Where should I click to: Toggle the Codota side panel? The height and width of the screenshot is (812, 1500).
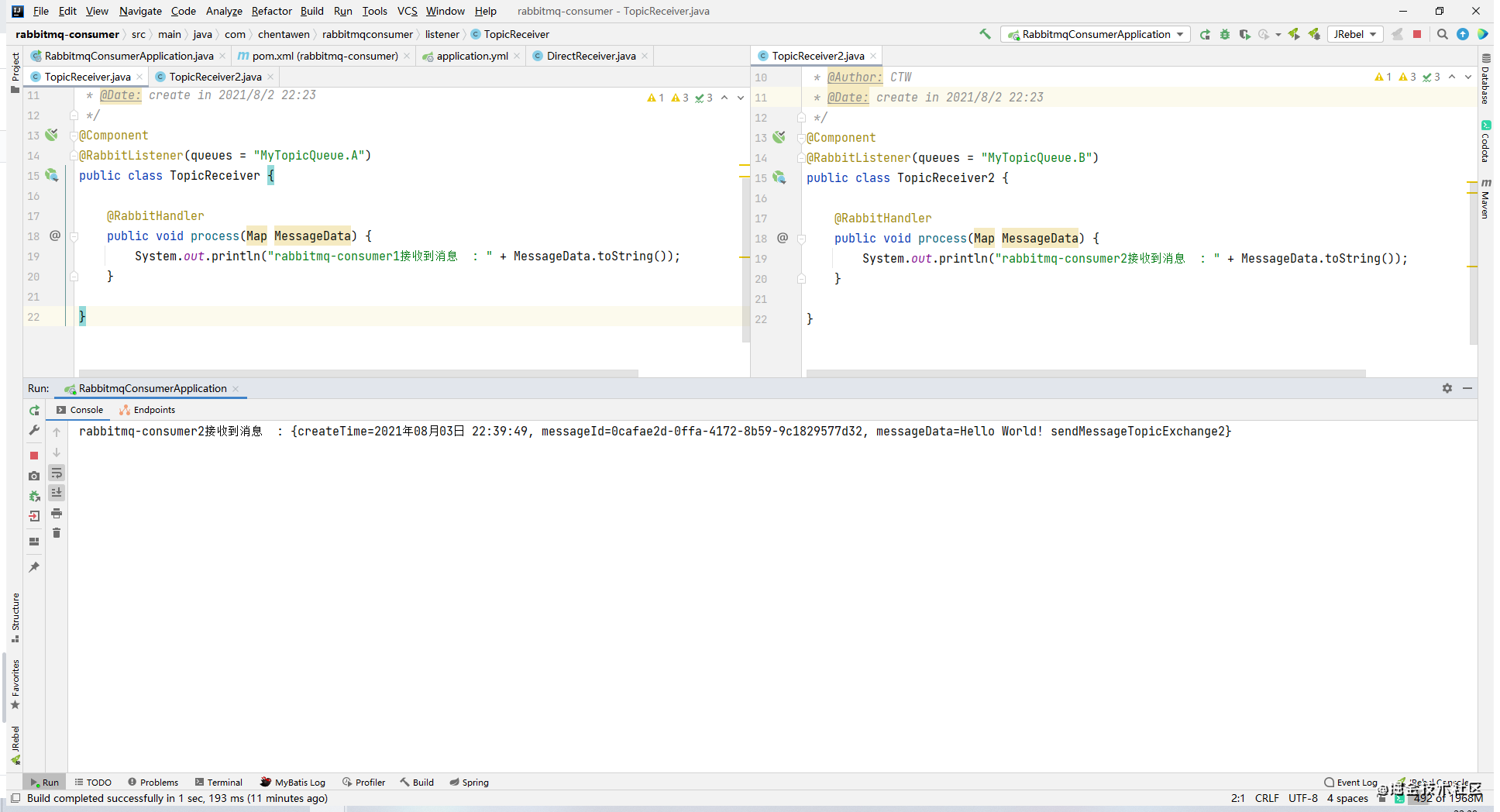coord(1485,142)
